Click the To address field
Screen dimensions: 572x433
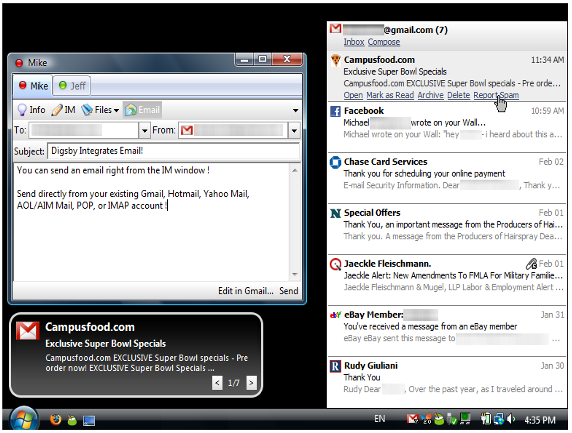pyautogui.click(x=84, y=130)
